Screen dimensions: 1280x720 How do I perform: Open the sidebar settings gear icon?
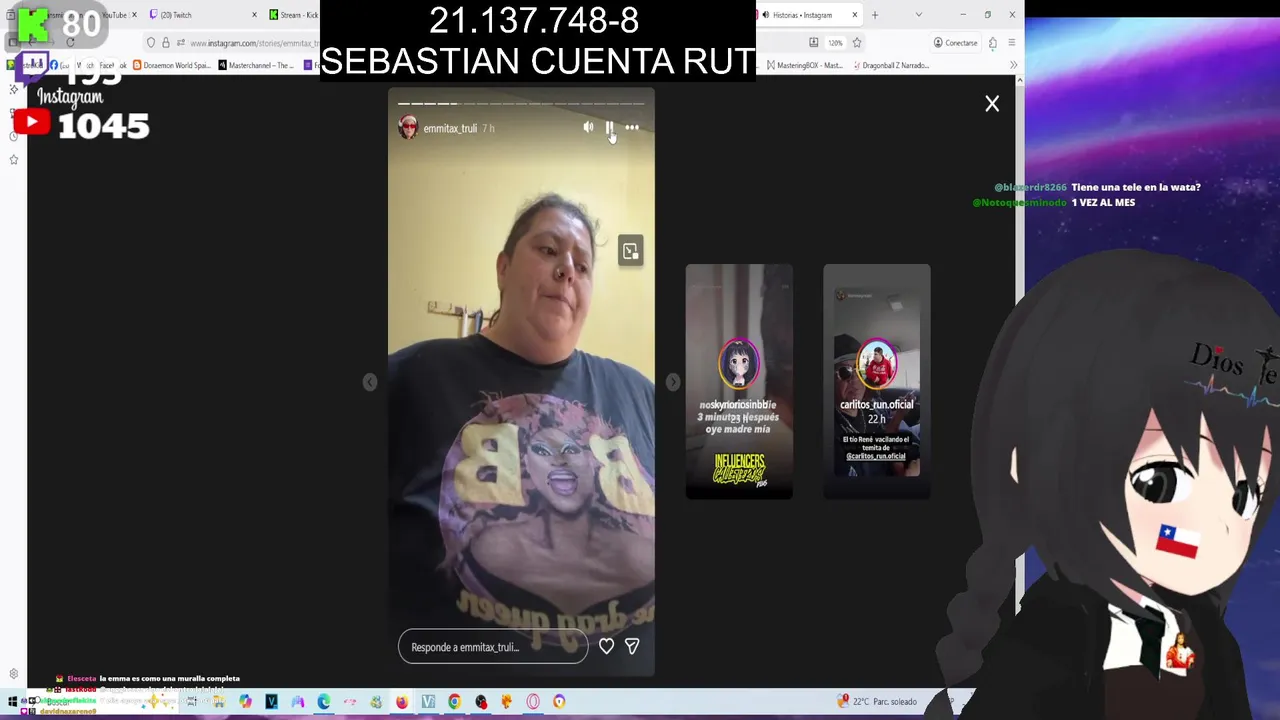13,674
